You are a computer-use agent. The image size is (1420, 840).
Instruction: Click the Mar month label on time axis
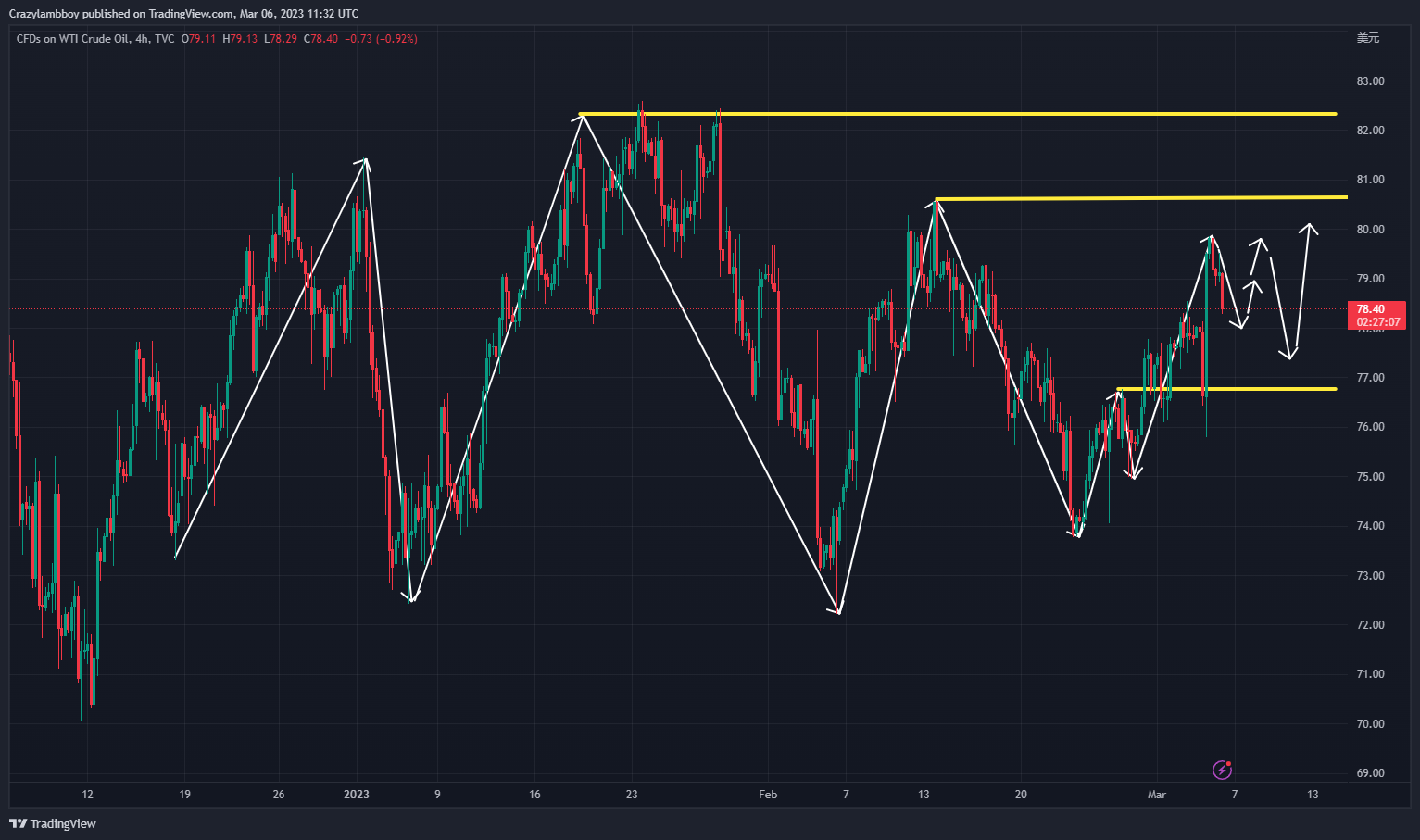[1157, 795]
